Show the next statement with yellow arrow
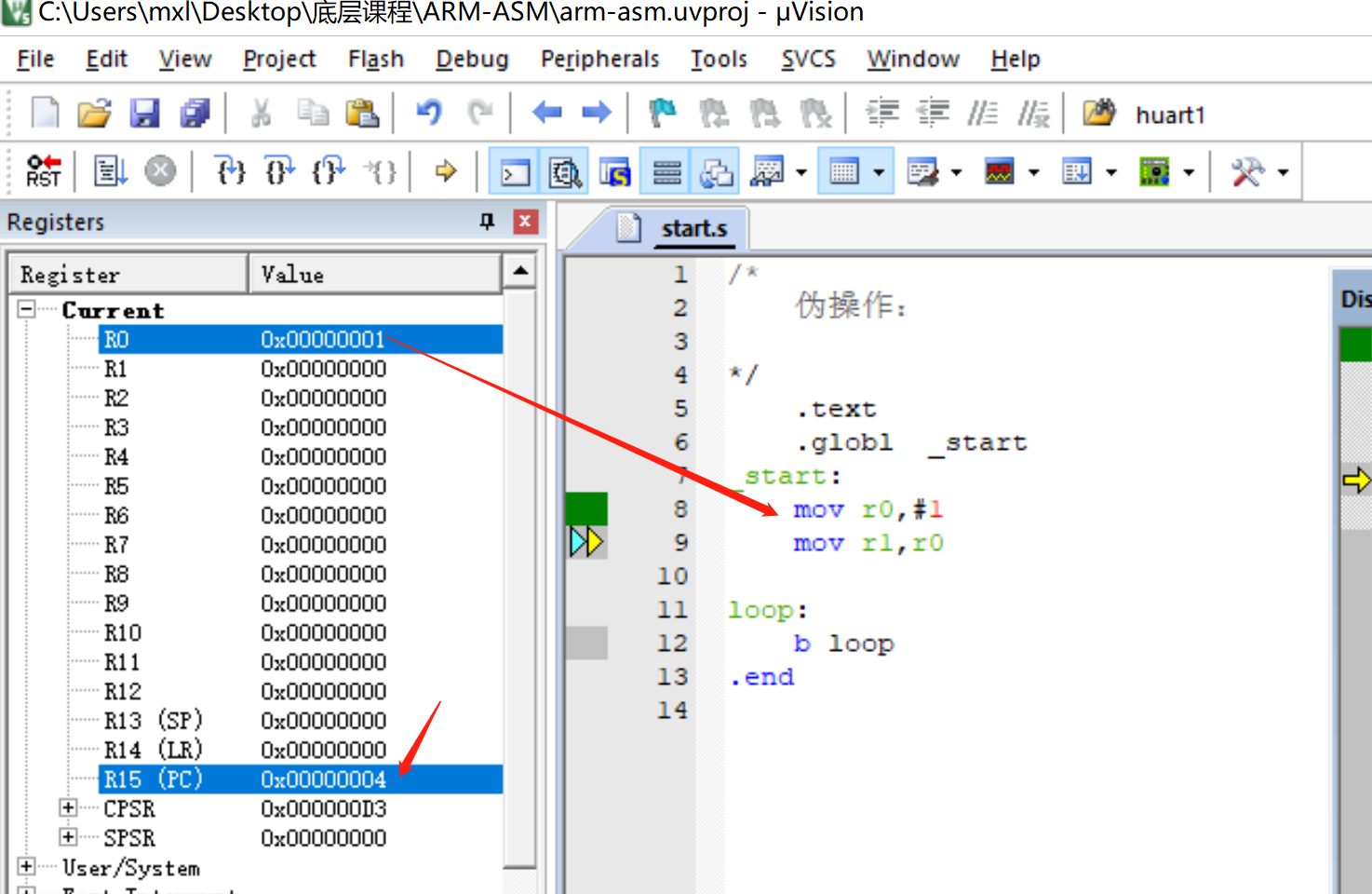 (x=446, y=171)
